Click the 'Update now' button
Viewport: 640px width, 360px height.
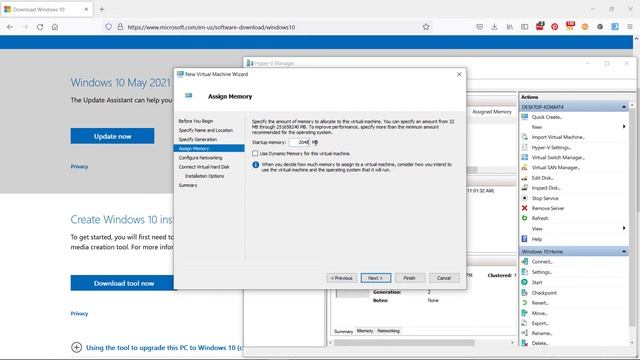click(112, 136)
